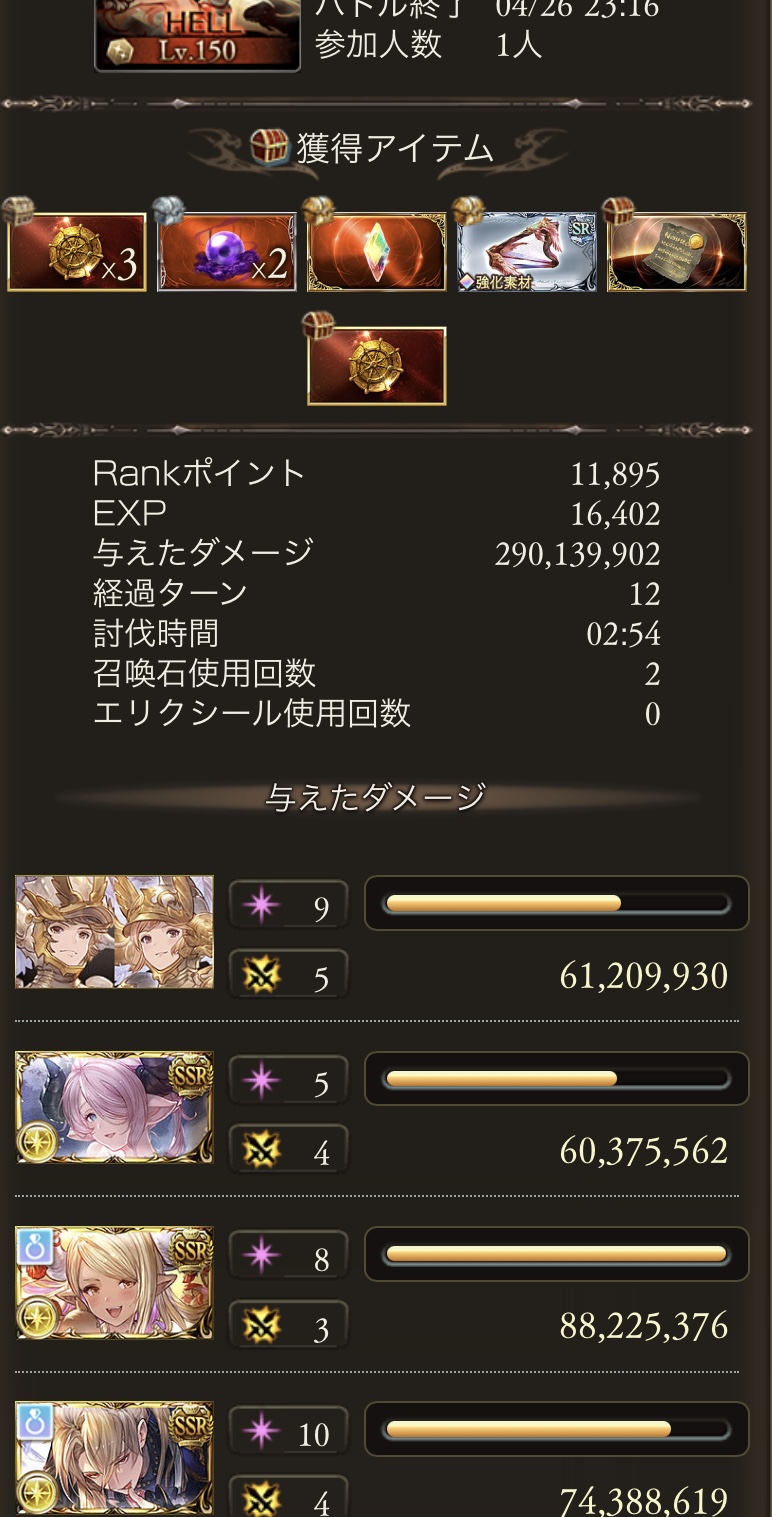Viewport: 772px width, 1517px height.
Task: Open the blonde smiling SSR character portrait
Action: click(x=115, y=1282)
